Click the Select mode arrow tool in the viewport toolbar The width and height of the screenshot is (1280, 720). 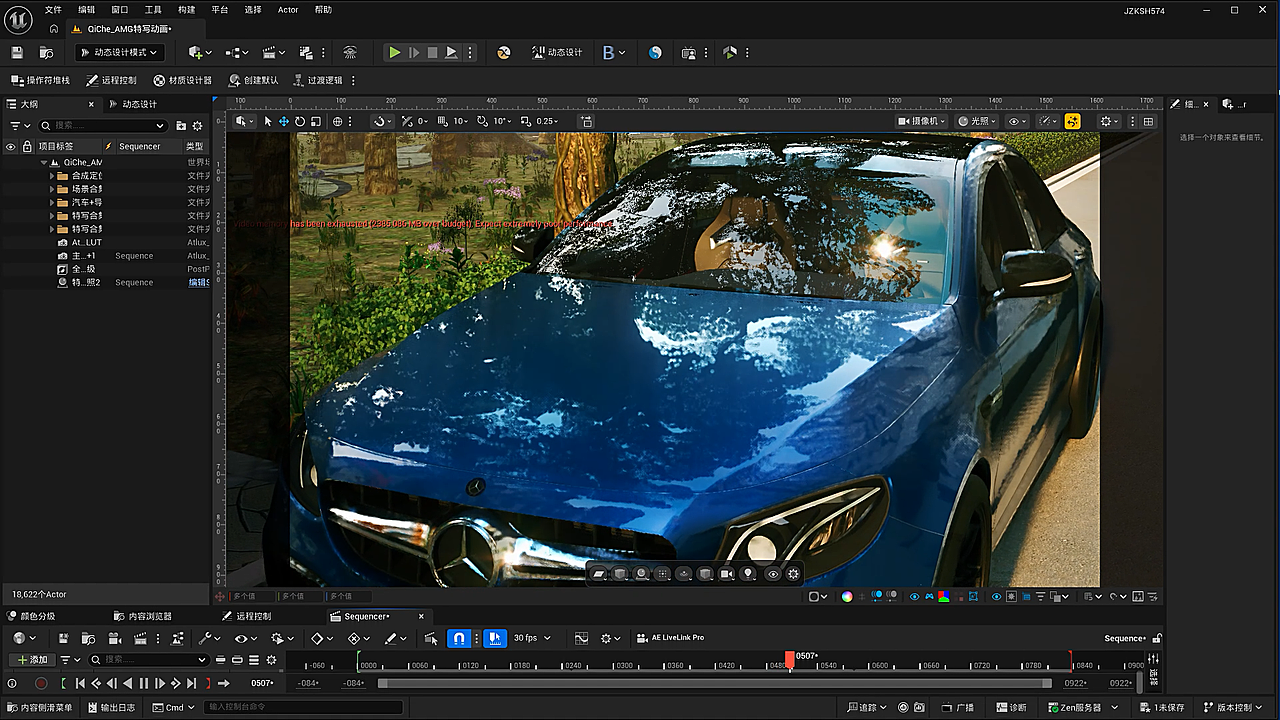tap(268, 121)
